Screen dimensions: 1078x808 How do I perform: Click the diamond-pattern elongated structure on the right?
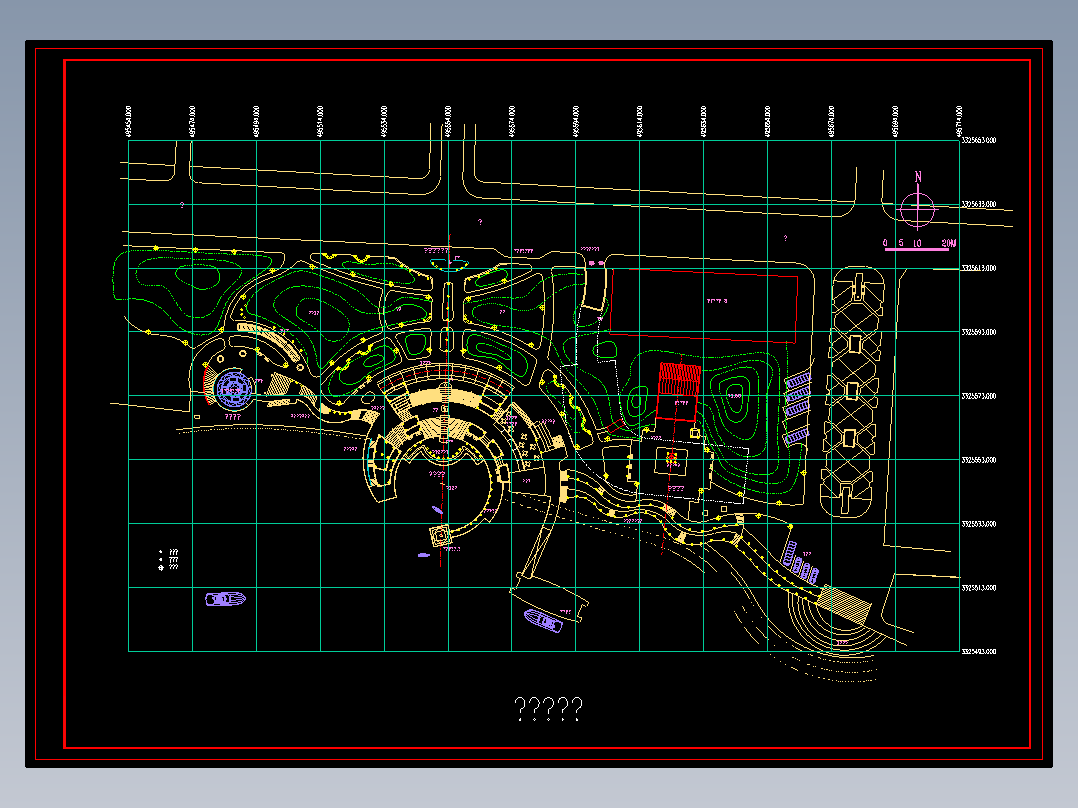[852, 391]
